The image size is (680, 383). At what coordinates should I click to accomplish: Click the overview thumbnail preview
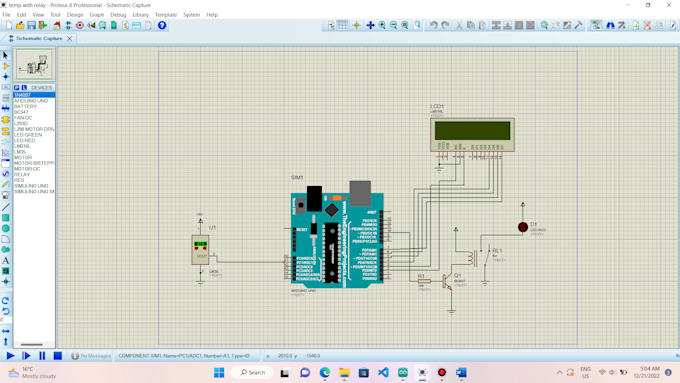tap(34, 65)
